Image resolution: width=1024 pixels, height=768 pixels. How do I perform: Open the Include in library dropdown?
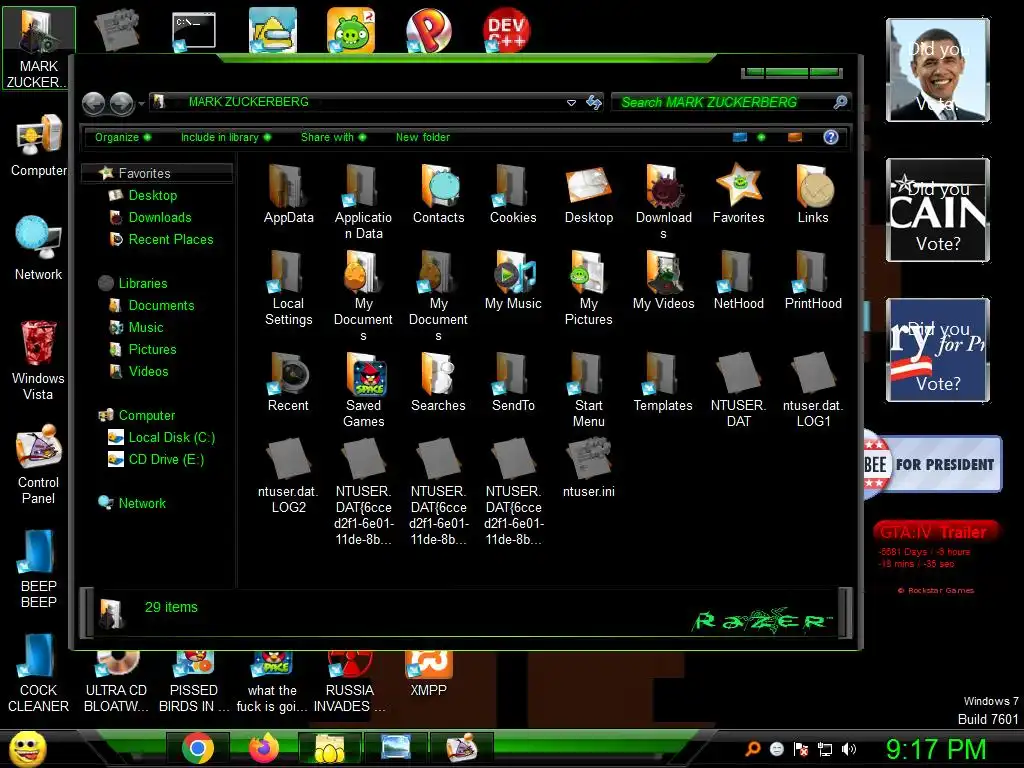point(225,137)
